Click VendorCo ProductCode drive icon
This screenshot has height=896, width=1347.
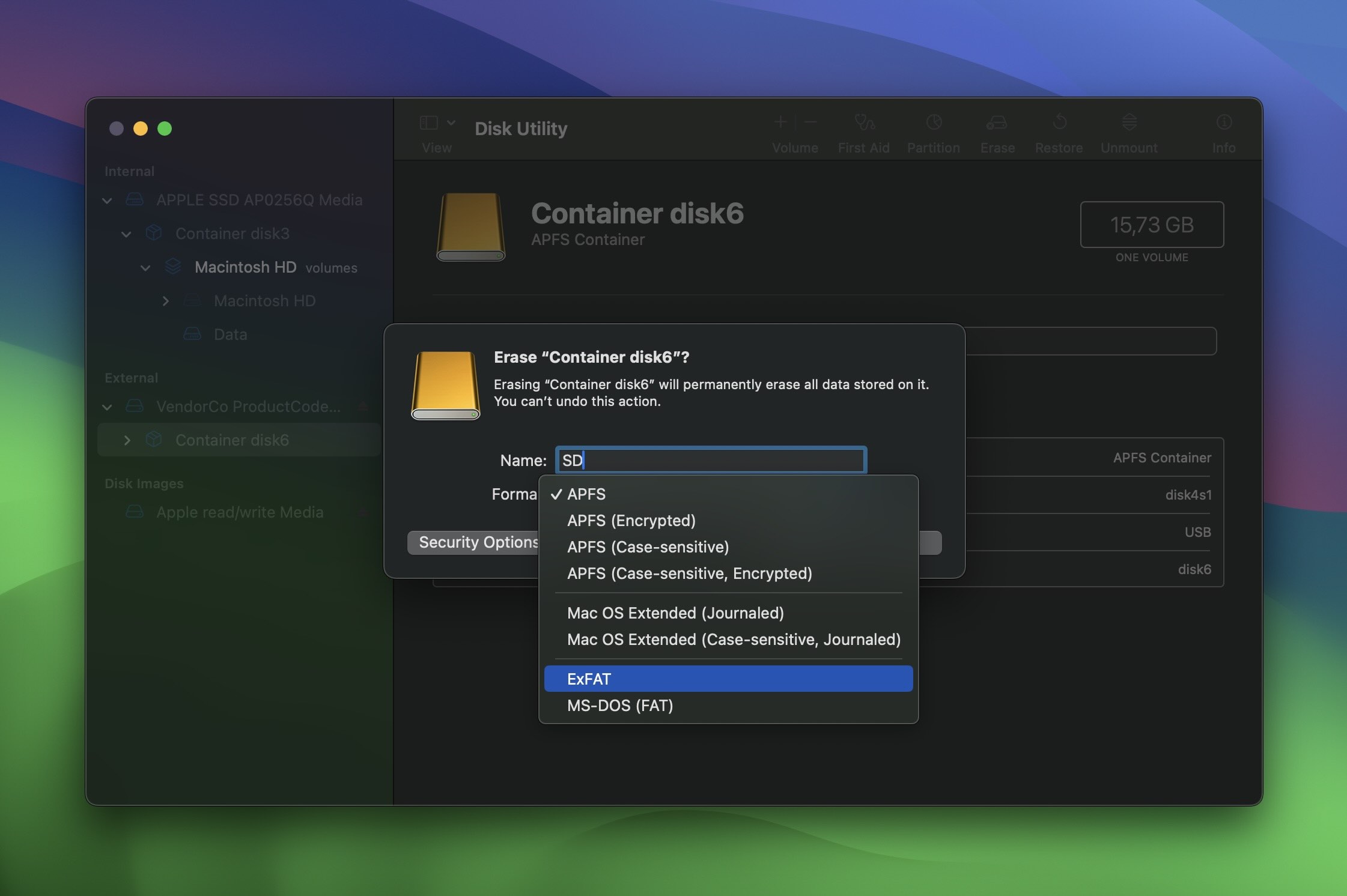click(135, 405)
